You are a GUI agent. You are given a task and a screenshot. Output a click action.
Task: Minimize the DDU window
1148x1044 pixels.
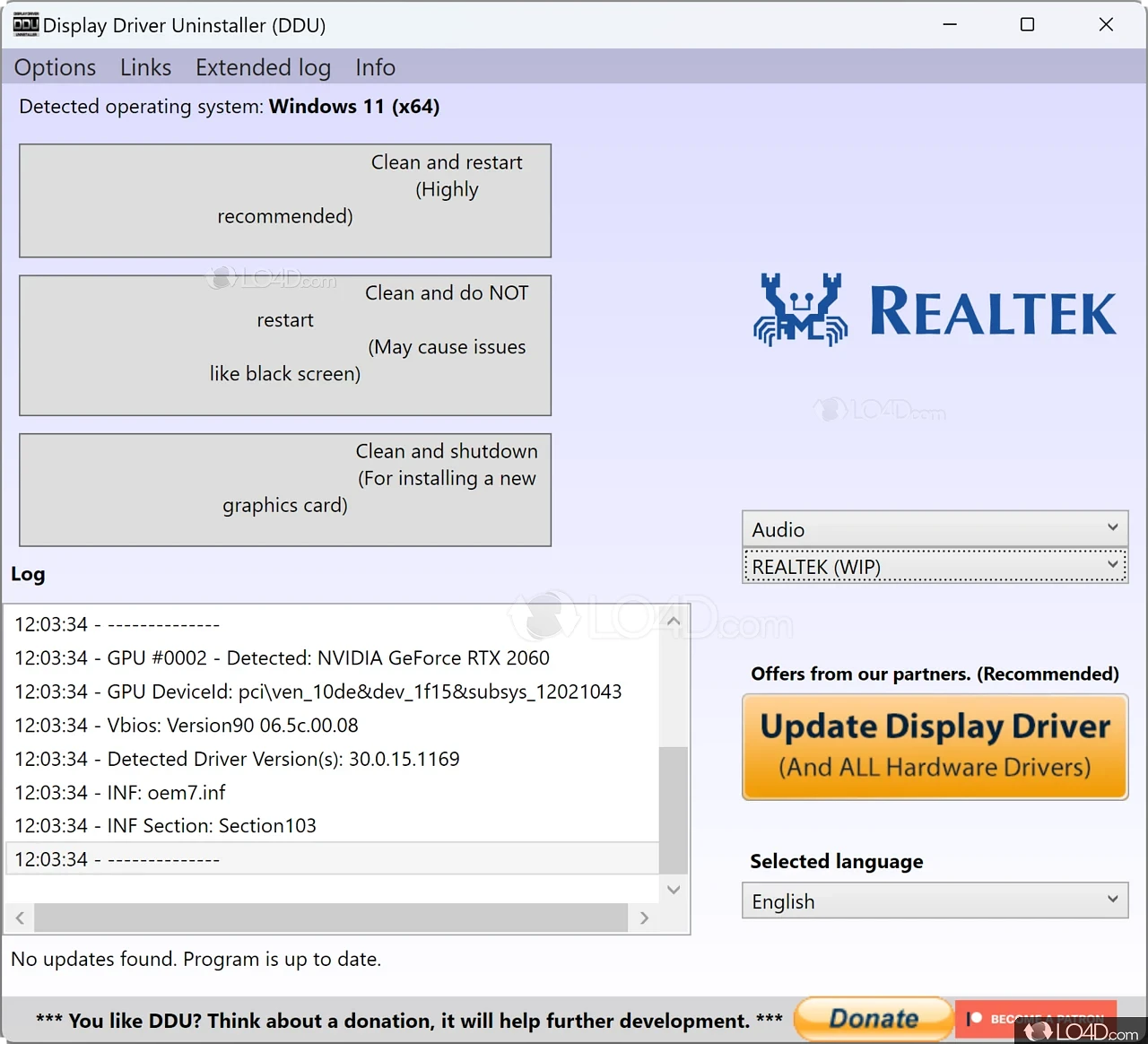point(950,24)
